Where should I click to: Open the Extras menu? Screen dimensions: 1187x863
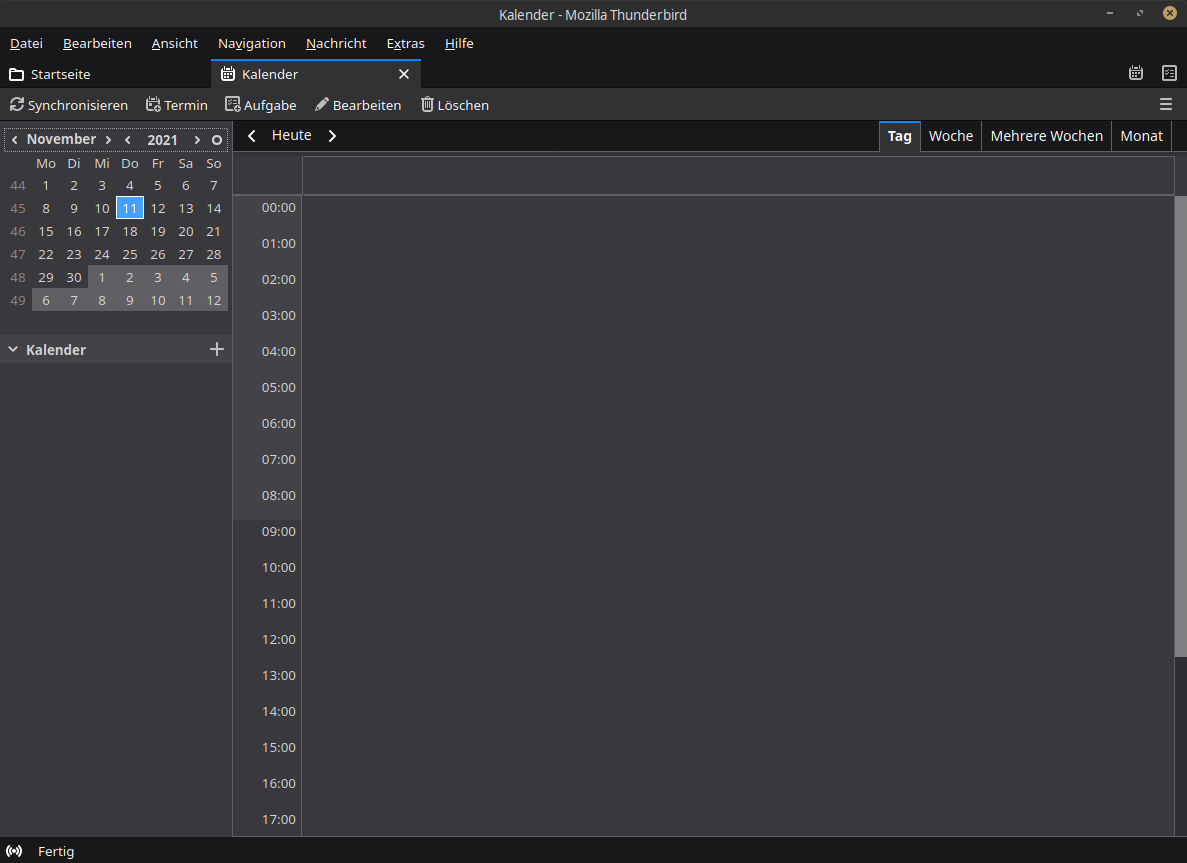405,43
